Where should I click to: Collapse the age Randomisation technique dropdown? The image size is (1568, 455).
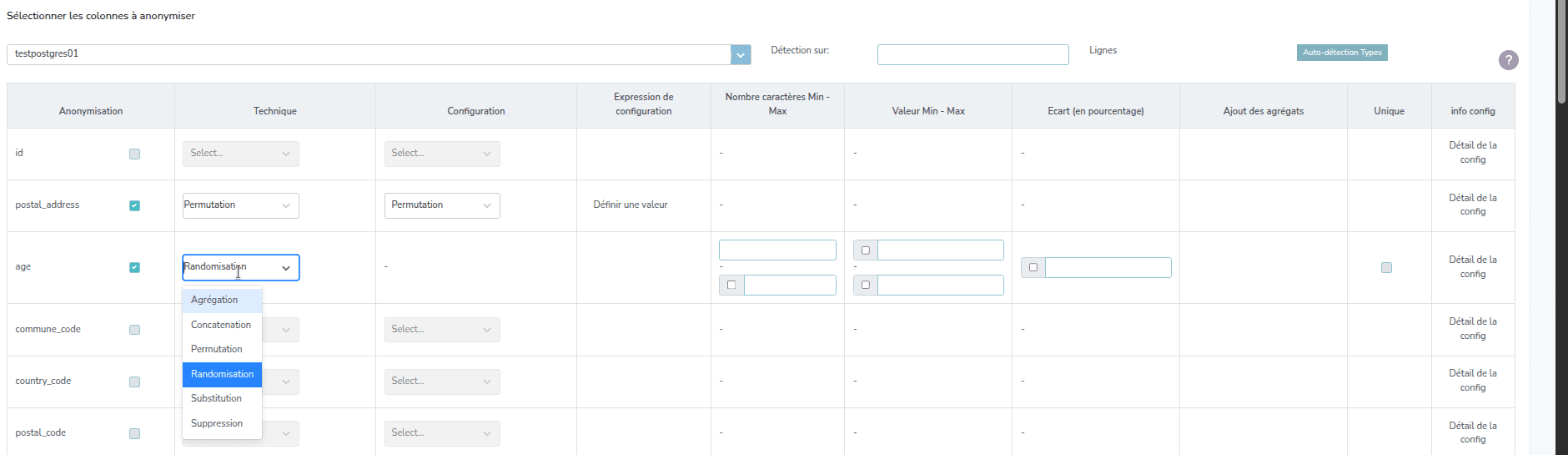click(x=285, y=268)
